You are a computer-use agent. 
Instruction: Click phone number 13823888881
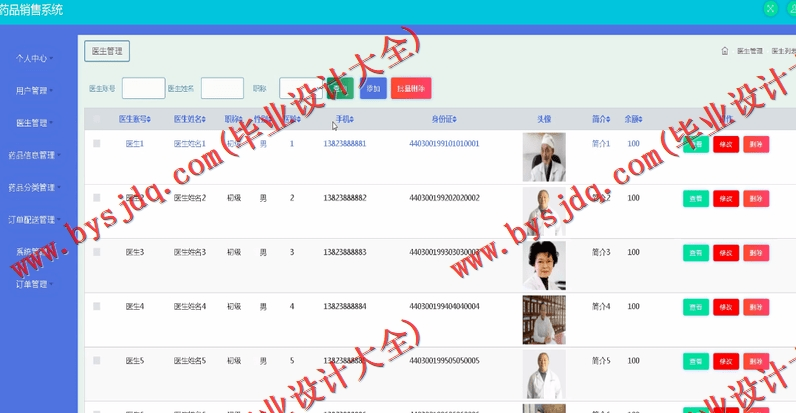click(x=345, y=144)
